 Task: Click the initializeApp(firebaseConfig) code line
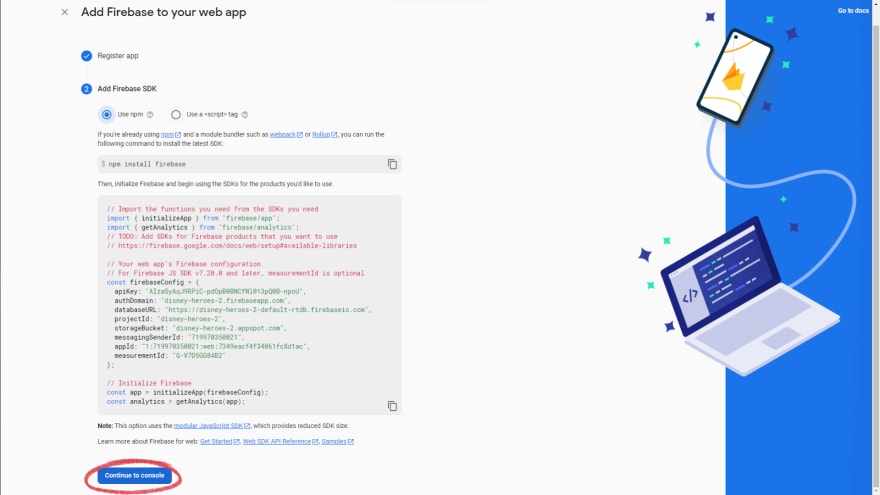coord(187,392)
